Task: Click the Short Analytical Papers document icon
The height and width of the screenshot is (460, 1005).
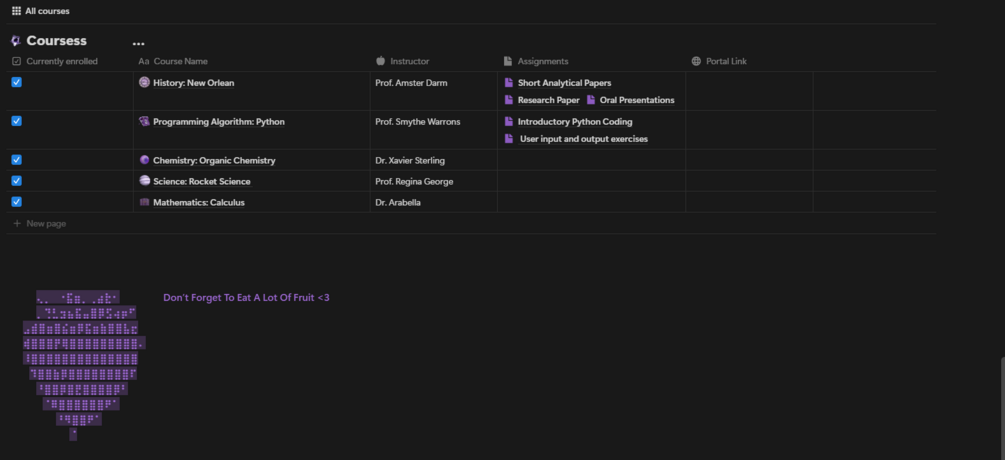Action: [x=509, y=83]
